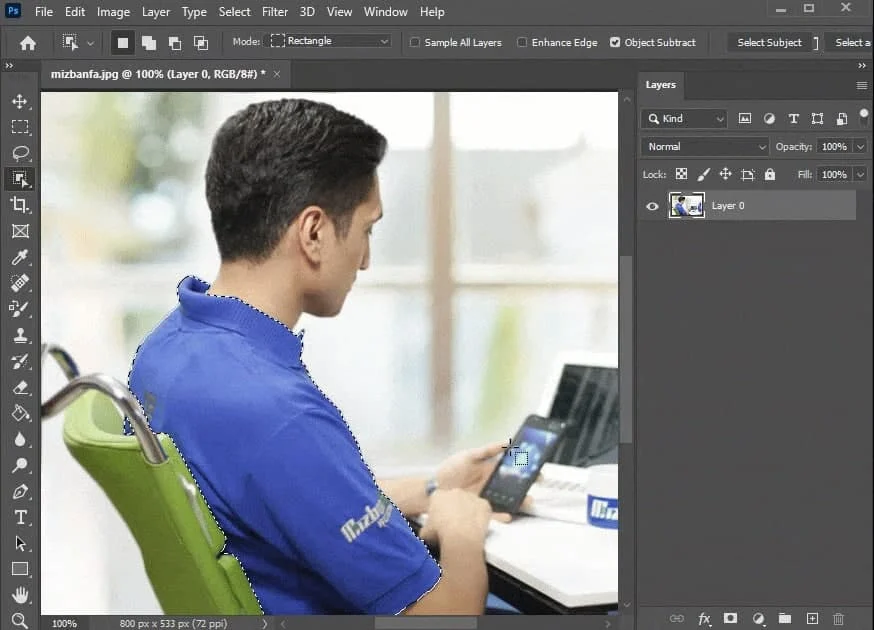Viewport: 874px width, 630px height.
Task: Enable Sample All Layers checkbox
Action: [415, 42]
